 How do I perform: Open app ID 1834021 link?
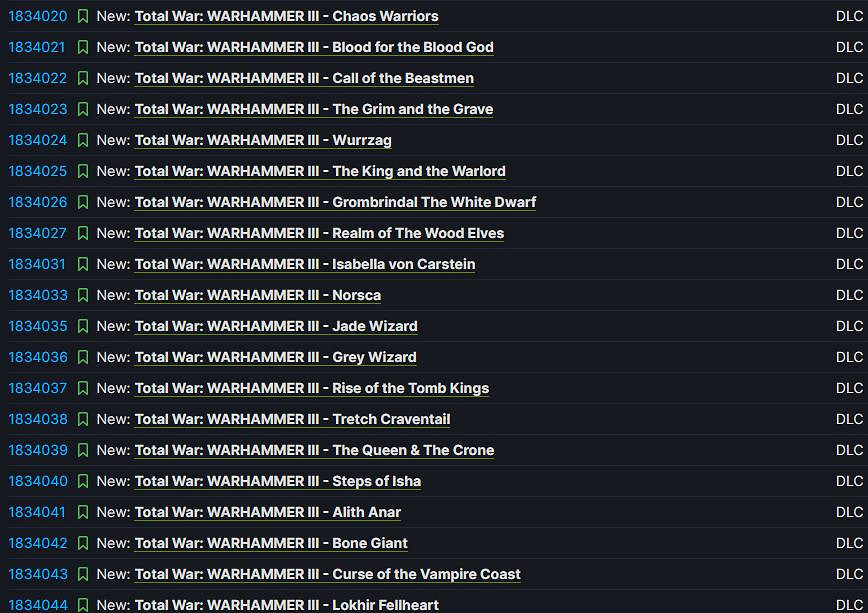coord(37,47)
